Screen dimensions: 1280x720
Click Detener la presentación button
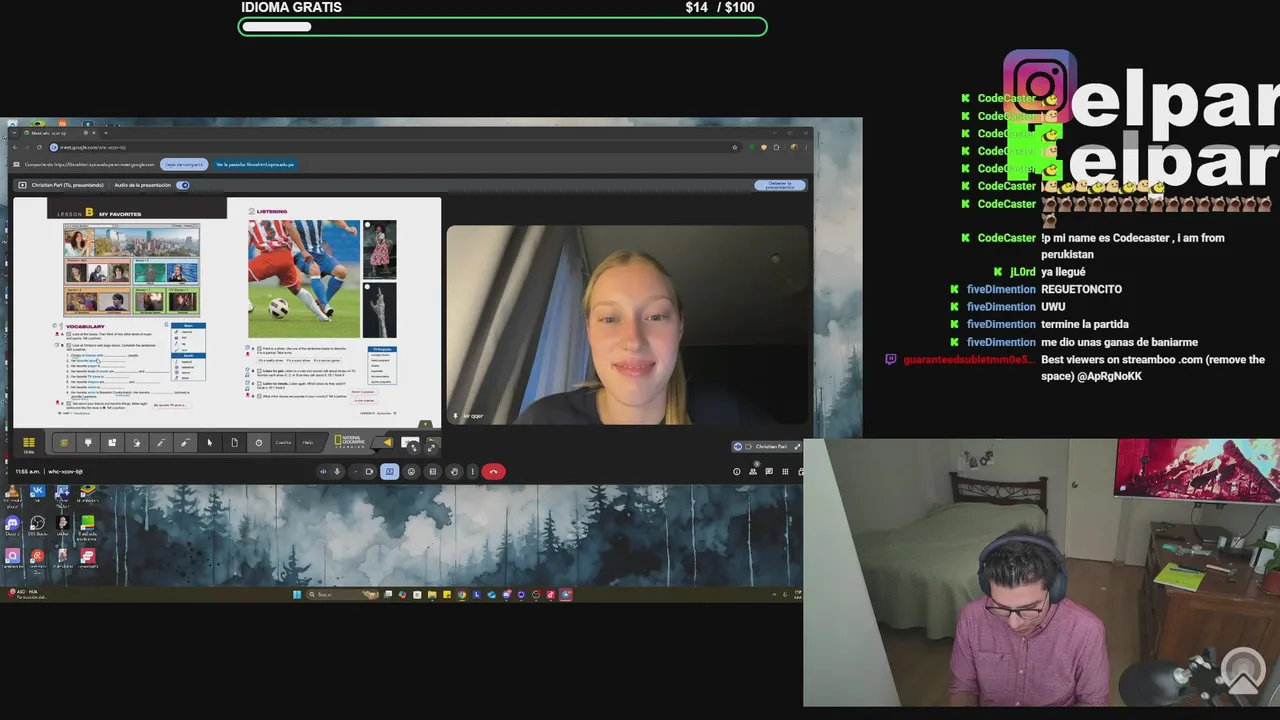(x=779, y=185)
